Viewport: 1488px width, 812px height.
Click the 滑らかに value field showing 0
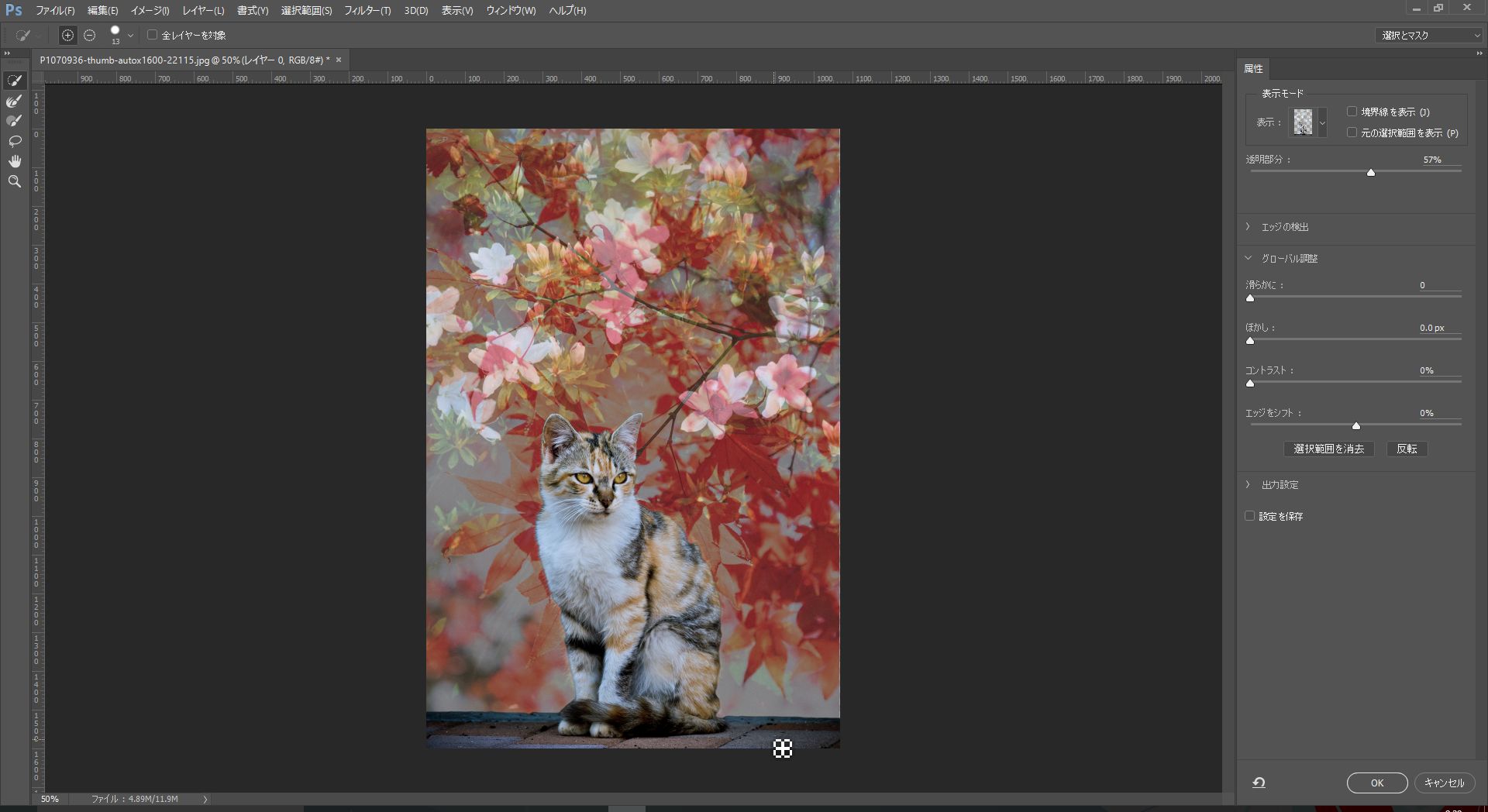pos(1440,285)
